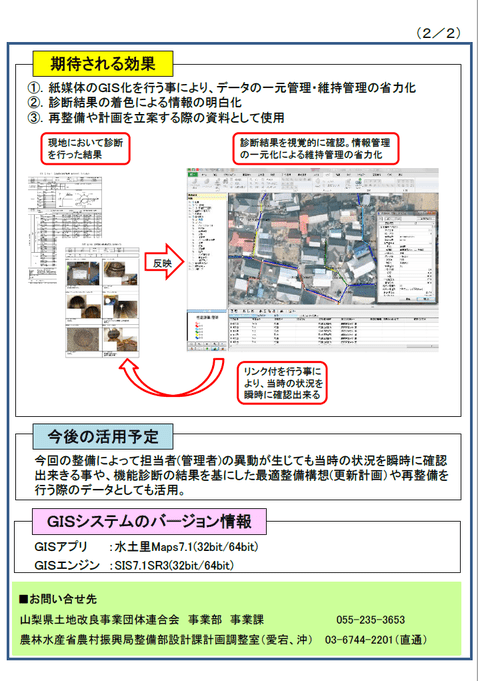
Task: Click the curved red return arrow
Action: 171,377
